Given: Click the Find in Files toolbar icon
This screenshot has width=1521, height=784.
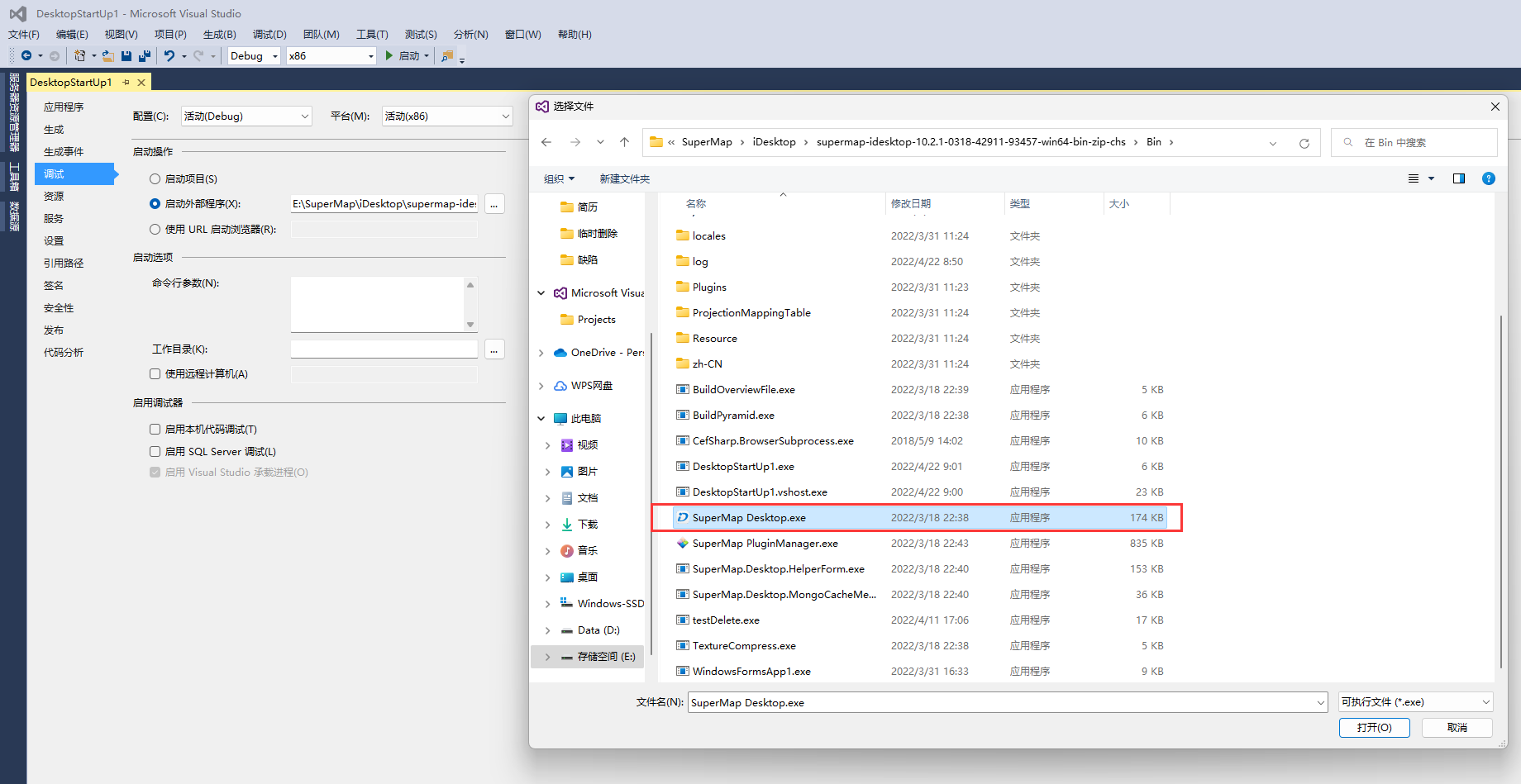Looking at the screenshot, I should click(447, 56).
